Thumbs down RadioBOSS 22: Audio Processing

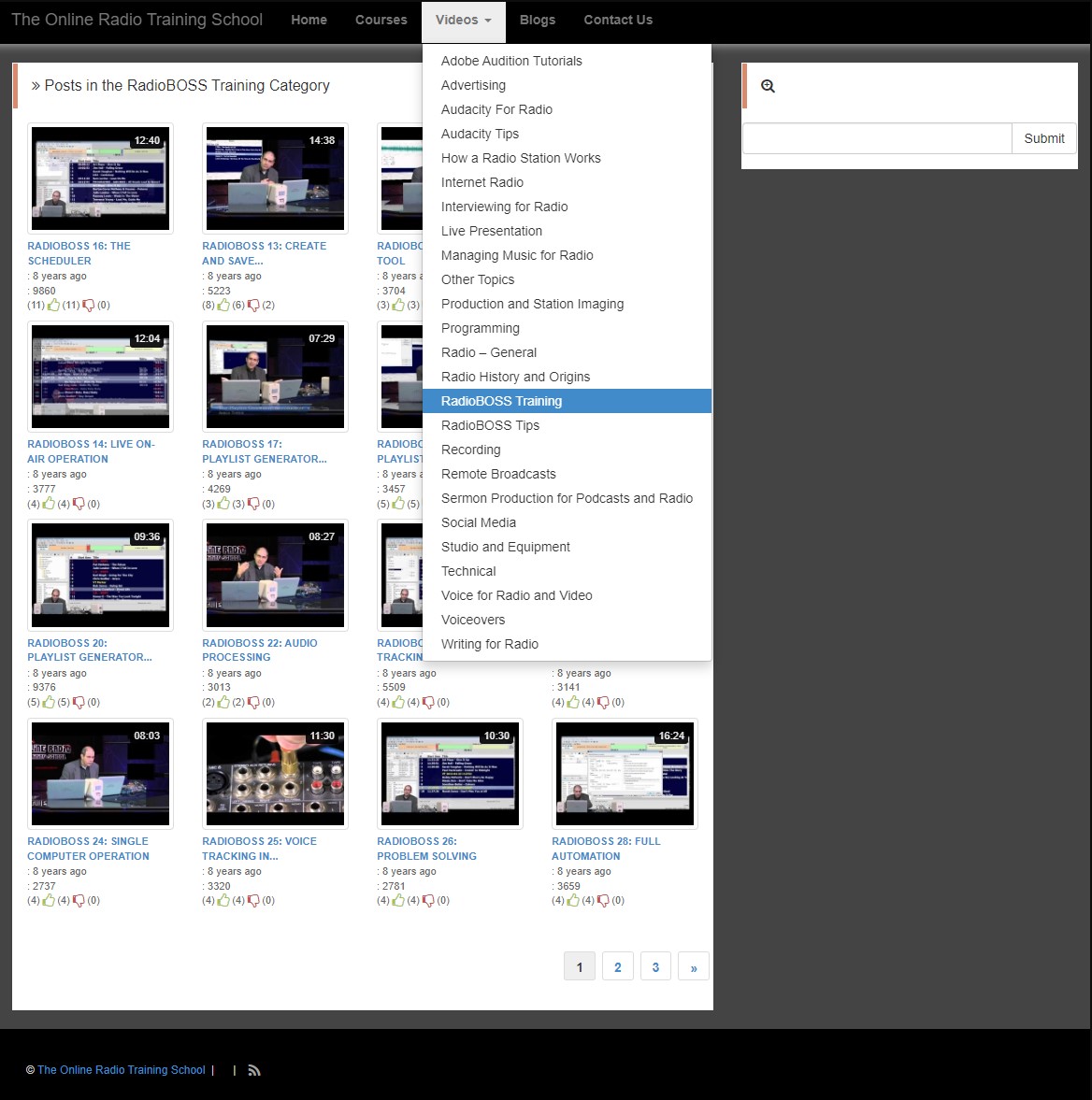253,703
